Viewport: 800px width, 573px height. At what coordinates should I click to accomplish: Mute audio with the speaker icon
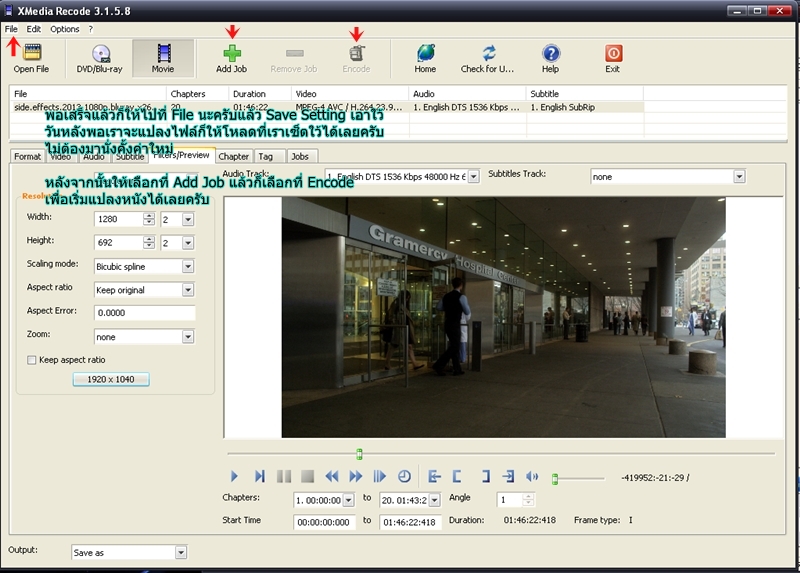(532, 476)
